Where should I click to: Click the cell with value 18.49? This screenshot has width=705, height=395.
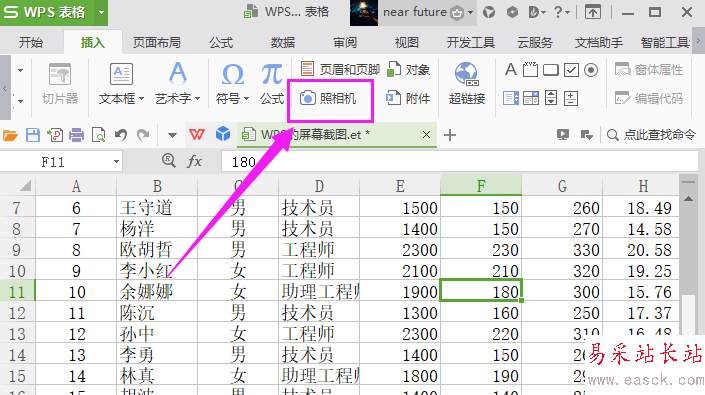(x=641, y=208)
